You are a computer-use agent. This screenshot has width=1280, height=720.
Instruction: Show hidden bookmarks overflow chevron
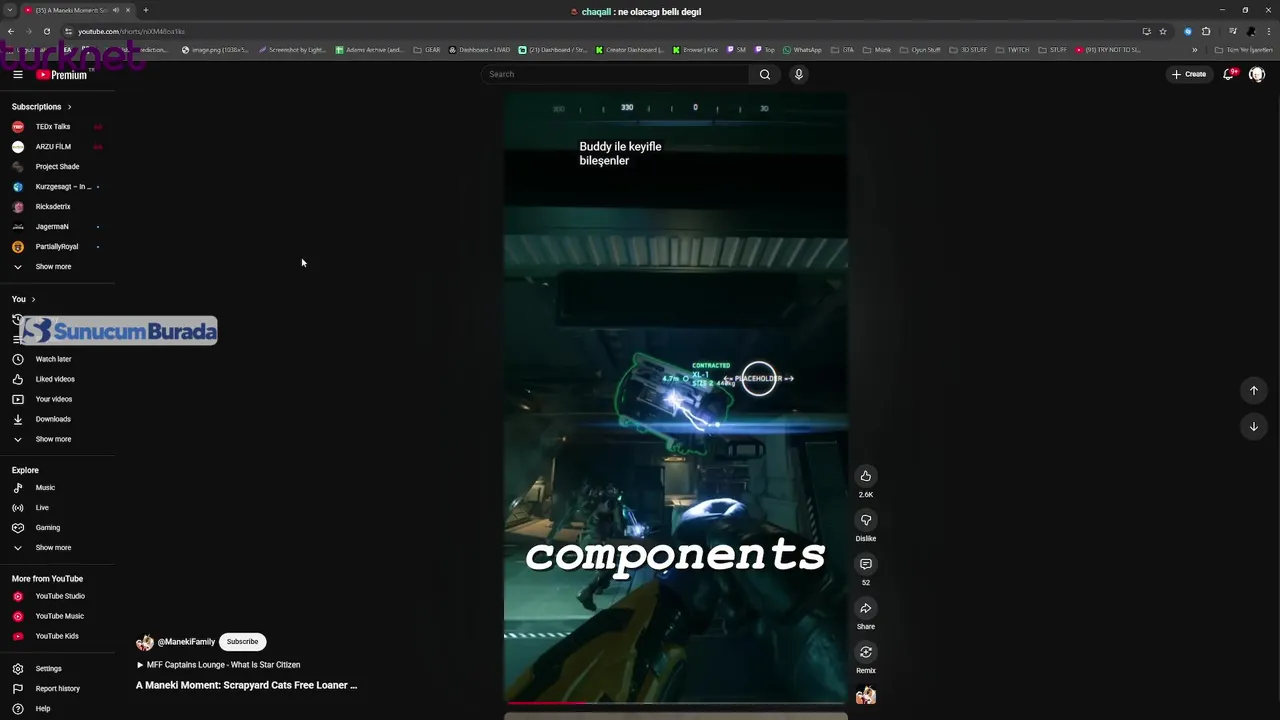(1194, 50)
